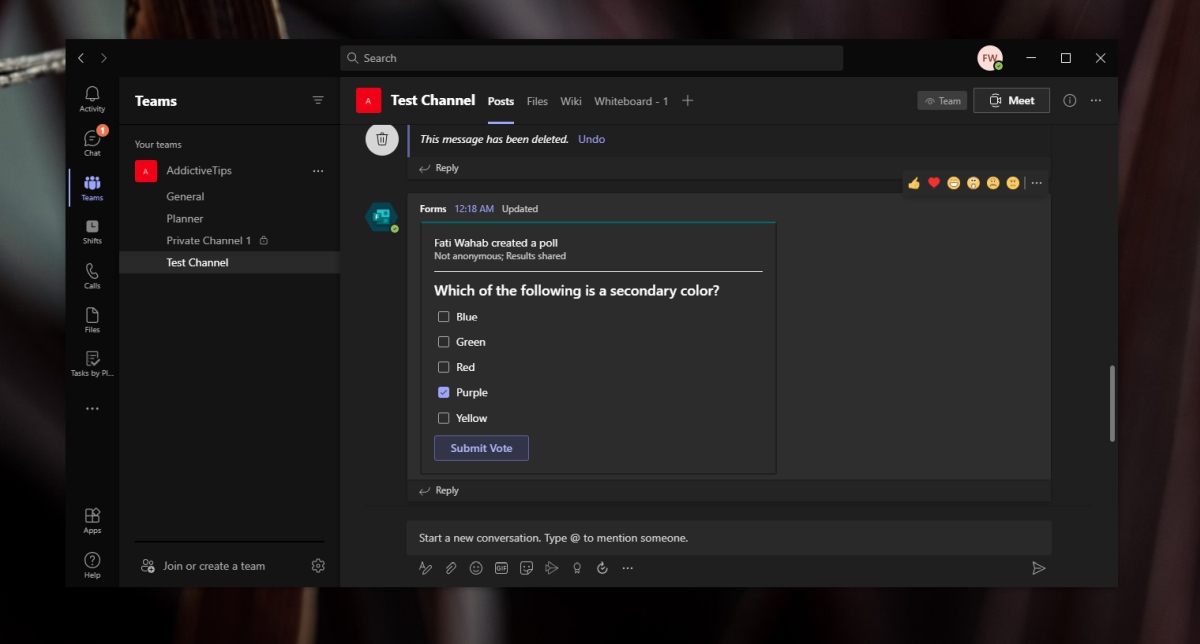Image resolution: width=1200 pixels, height=644 pixels.
Task: Reply to the Forms poll message
Action: pos(439,490)
